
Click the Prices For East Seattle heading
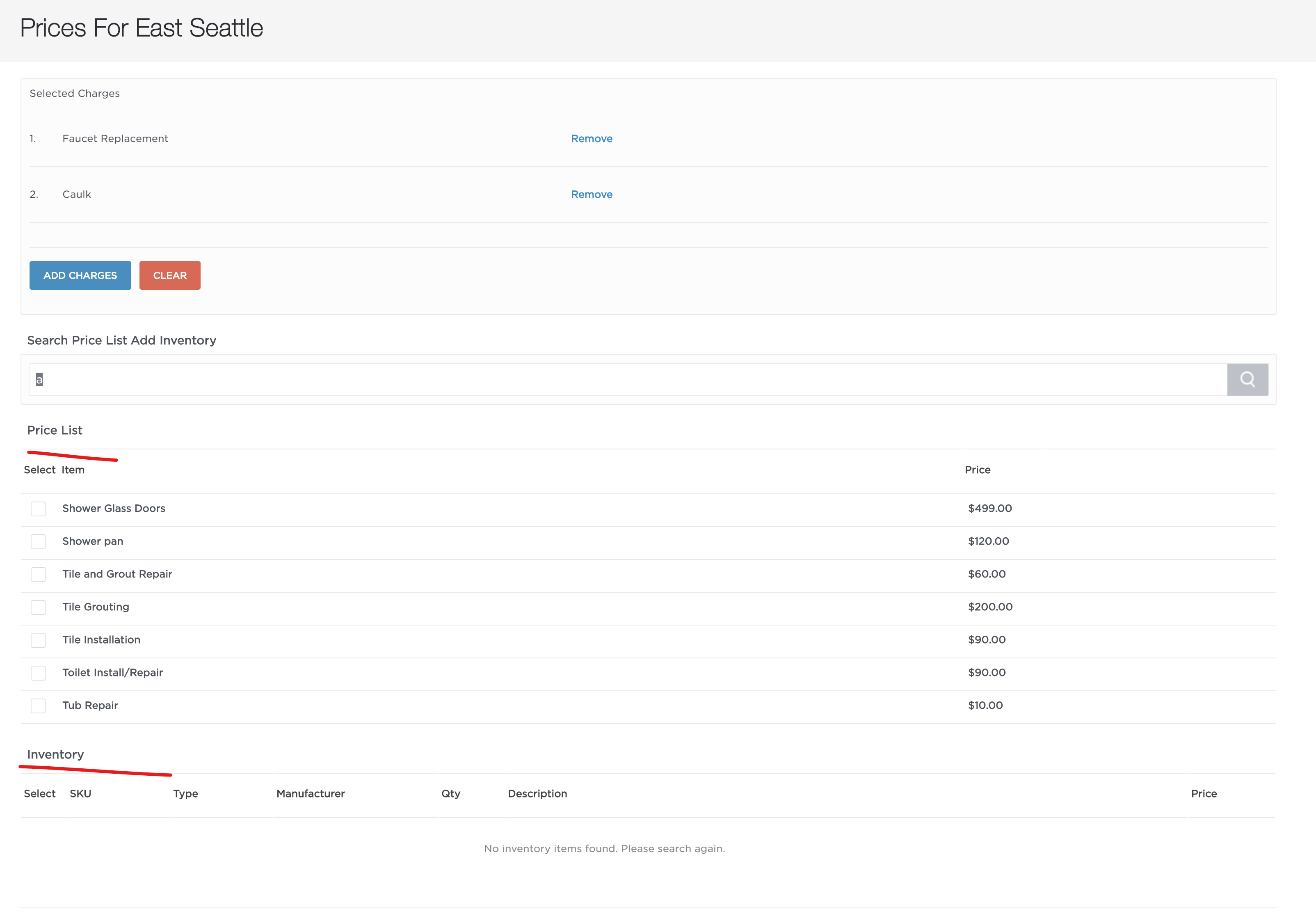pos(142,28)
